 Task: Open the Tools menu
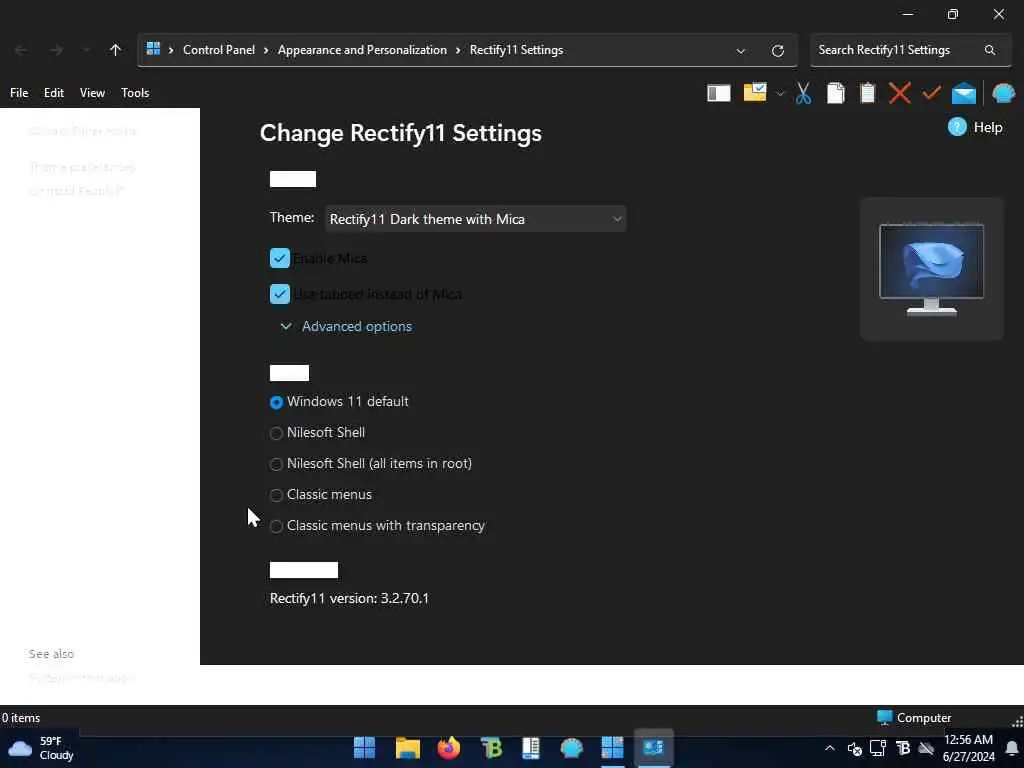click(x=135, y=93)
